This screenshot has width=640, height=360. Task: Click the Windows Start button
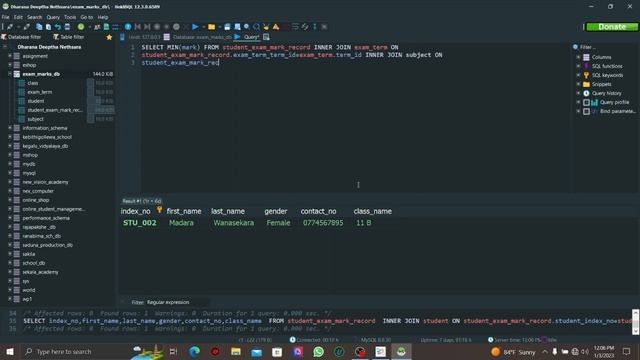point(10,351)
